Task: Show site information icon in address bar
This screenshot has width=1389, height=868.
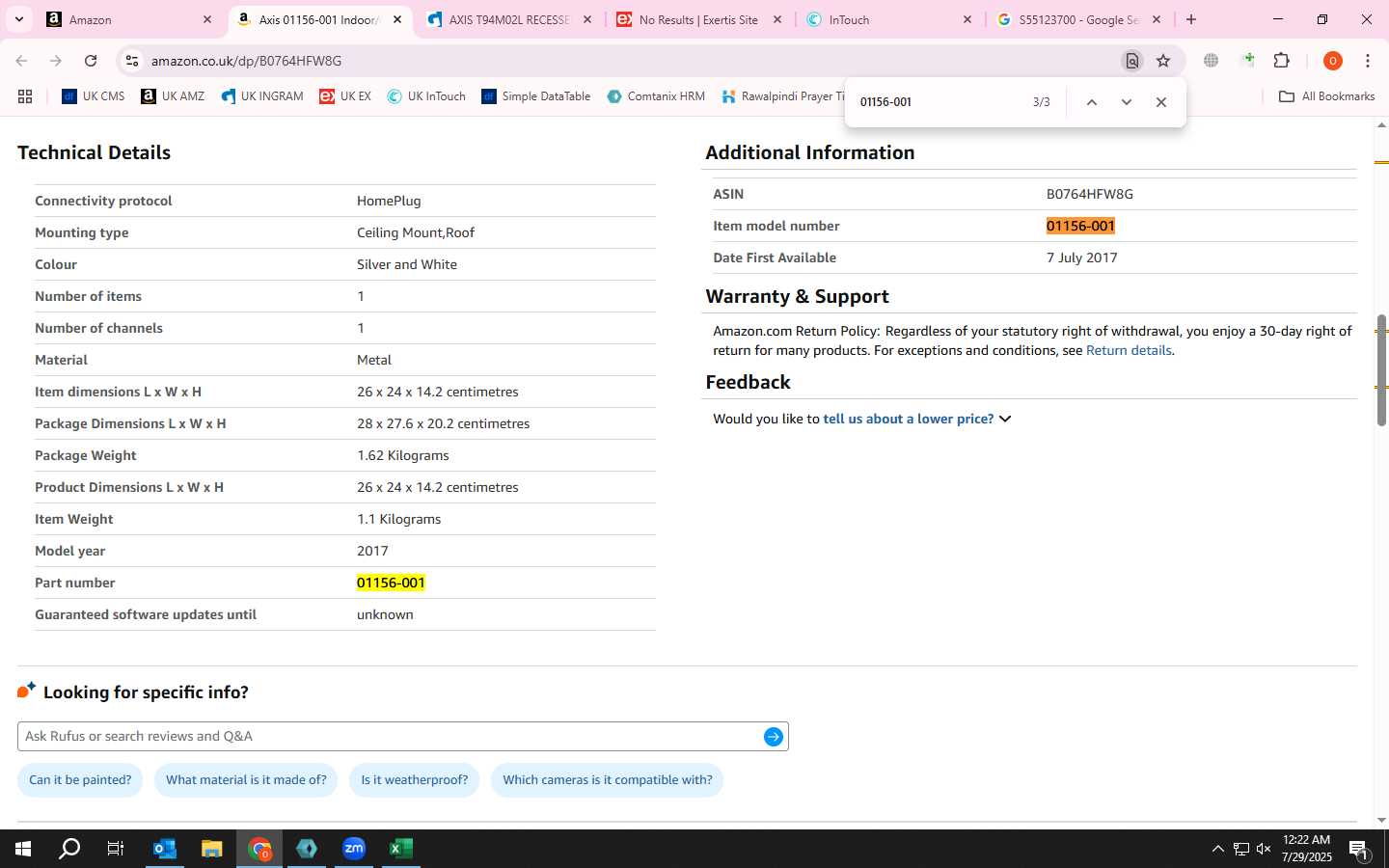Action: (131, 61)
